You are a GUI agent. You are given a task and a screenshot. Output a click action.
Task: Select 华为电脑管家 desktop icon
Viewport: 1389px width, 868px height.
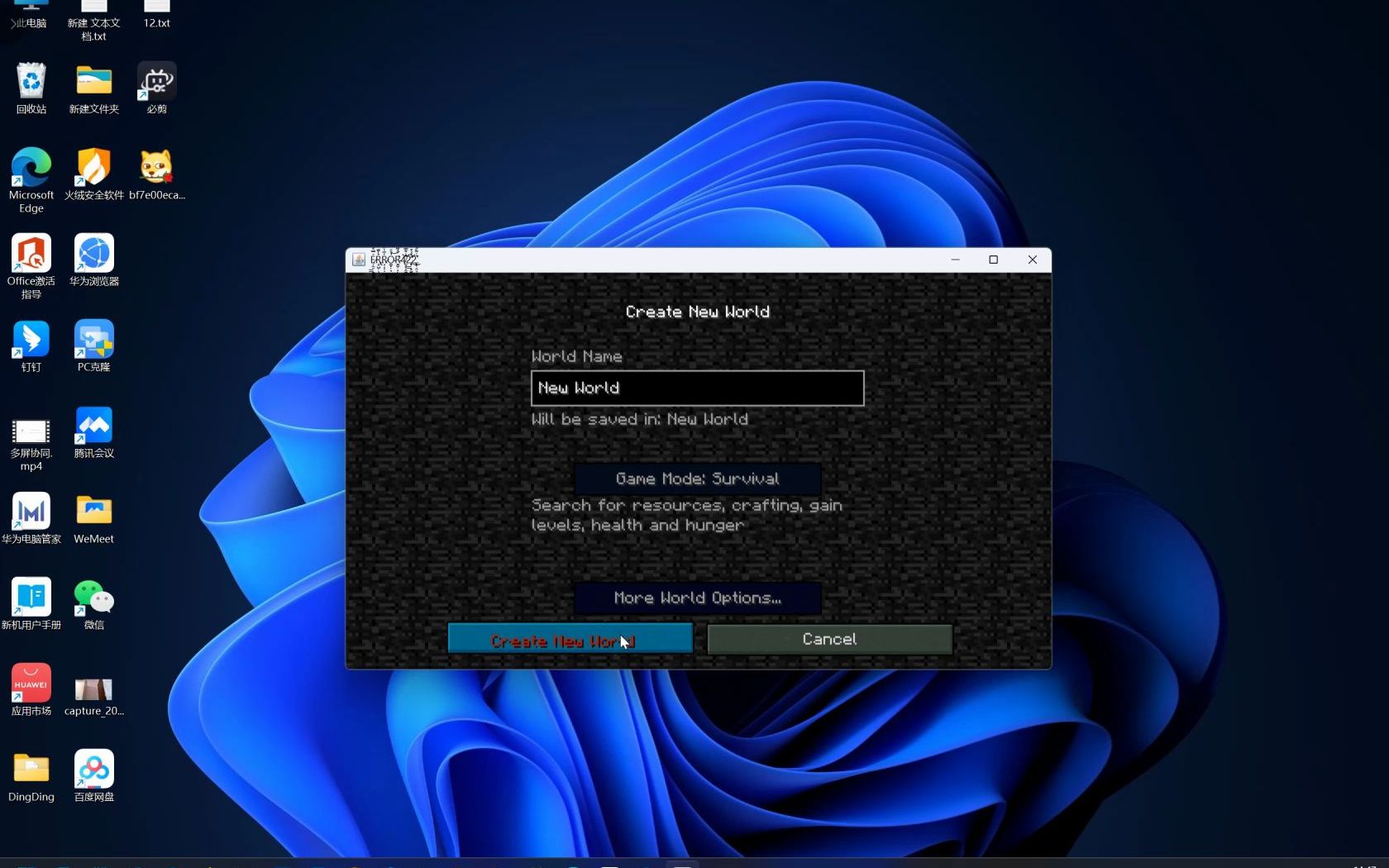tap(31, 517)
